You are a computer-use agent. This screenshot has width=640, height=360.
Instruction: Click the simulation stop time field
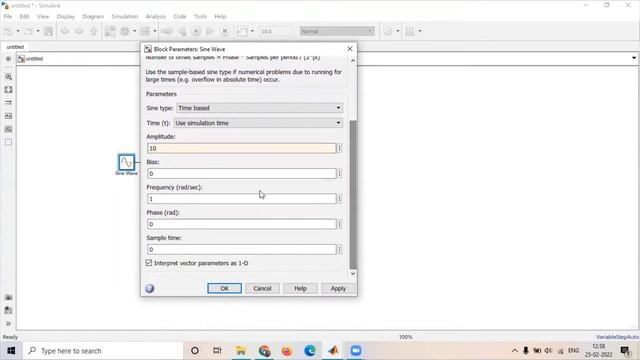(x=275, y=31)
